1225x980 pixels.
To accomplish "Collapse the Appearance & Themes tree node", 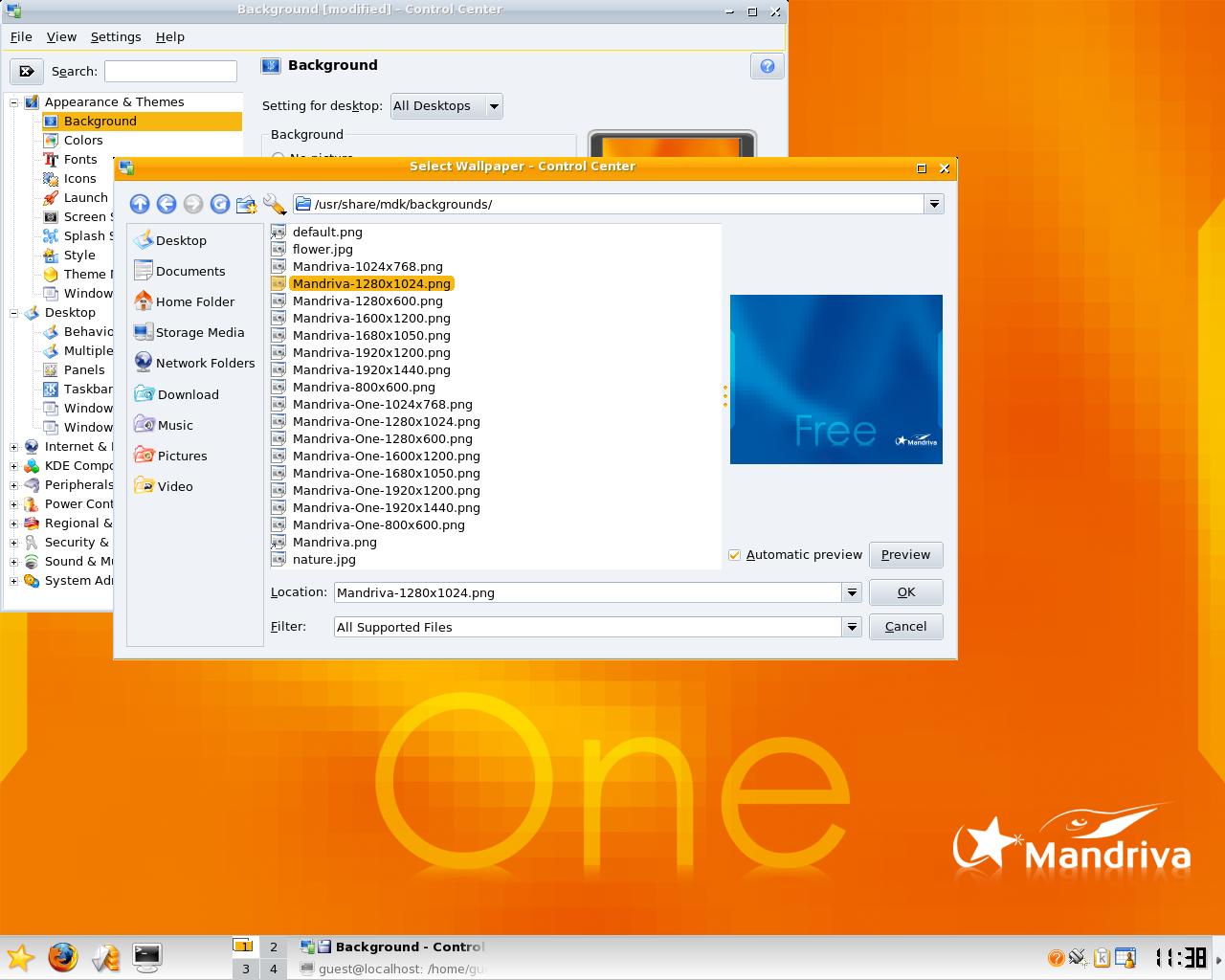I will tap(14, 102).
